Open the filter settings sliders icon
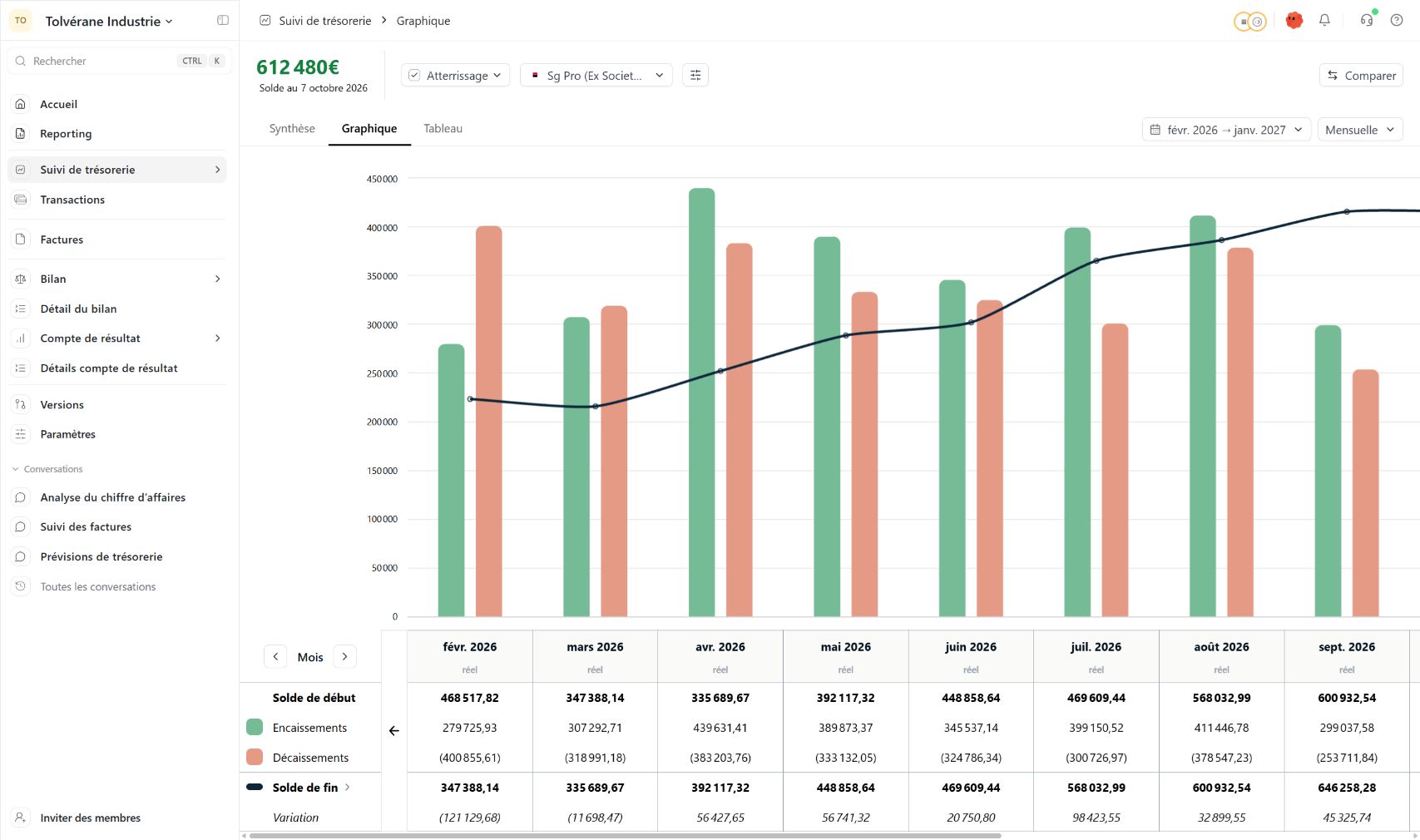 [695, 76]
